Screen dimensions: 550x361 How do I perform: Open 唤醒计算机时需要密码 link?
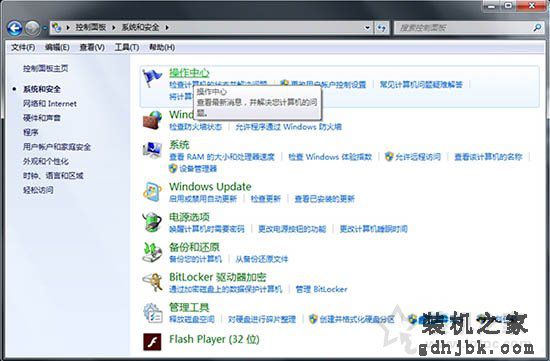(x=207, y=229)
